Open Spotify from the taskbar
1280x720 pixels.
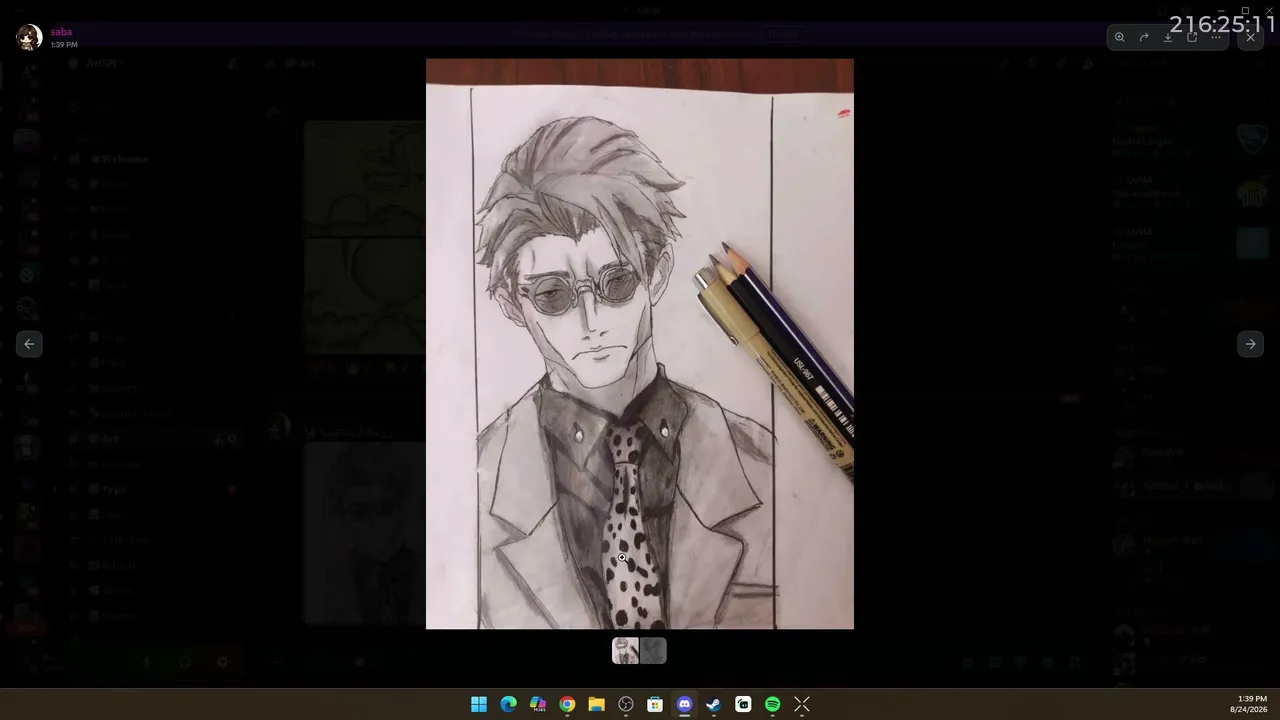(x=772, y=705)
